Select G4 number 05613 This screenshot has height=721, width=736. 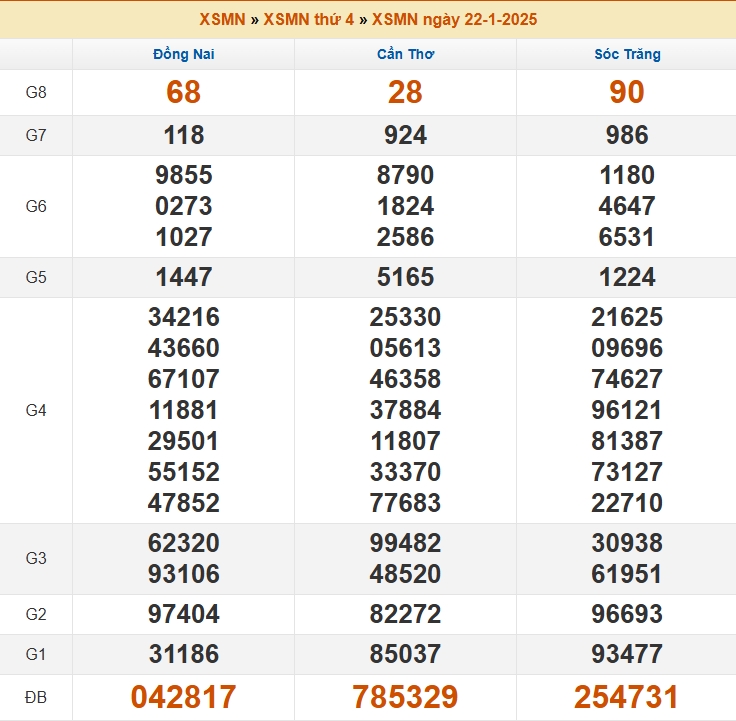pyautogui.click(x=405, y=348)
